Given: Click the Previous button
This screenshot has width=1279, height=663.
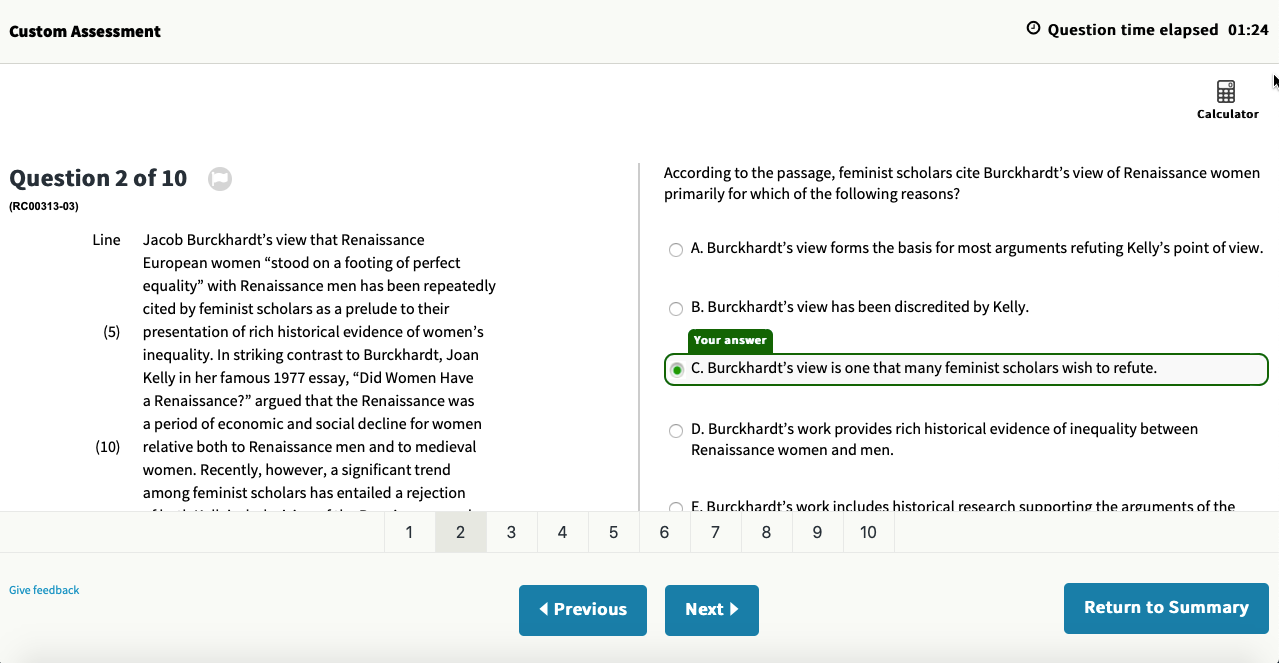Looking at the screenshot, I should [583, 610].
